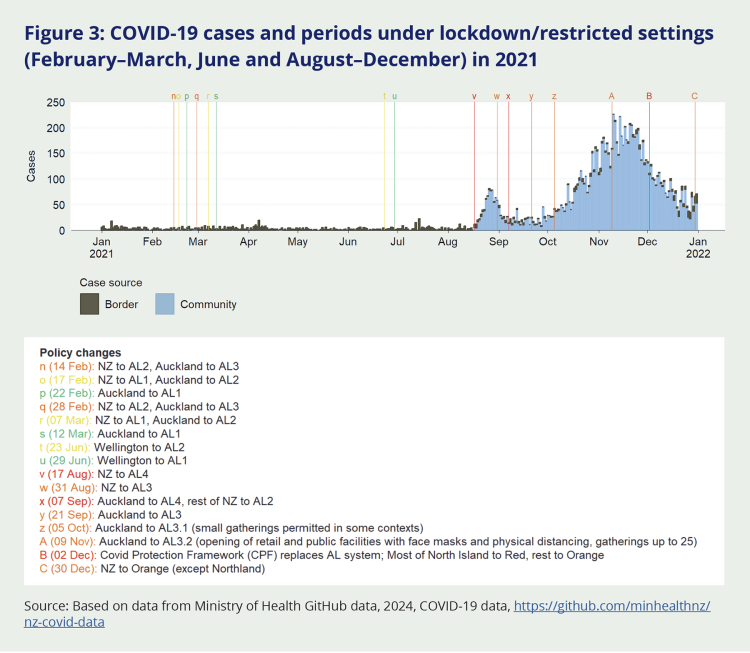Select the 'p' policy marker on chart
Viewport: 750px width, 653px height.
[187, 96]
